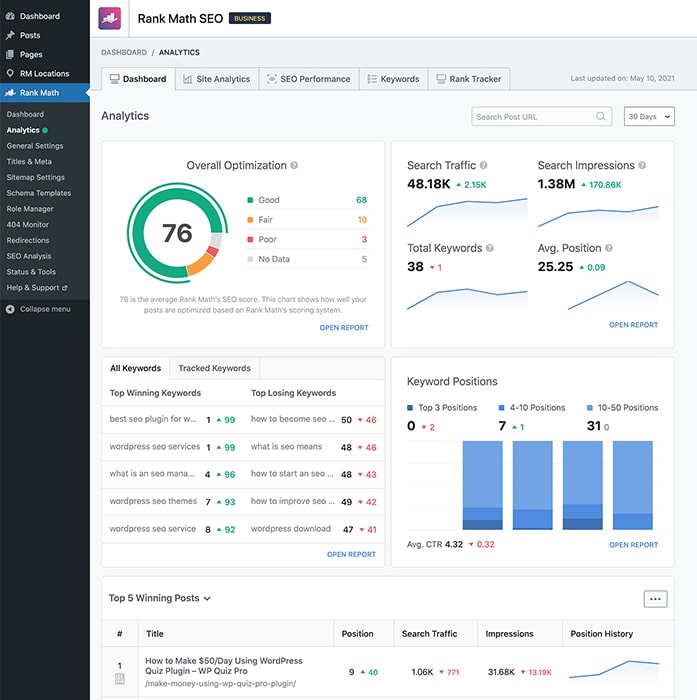This screenshot has width=697, height=700.
Task: Click the Avg. Position help icon
Action: coord(609,248)
